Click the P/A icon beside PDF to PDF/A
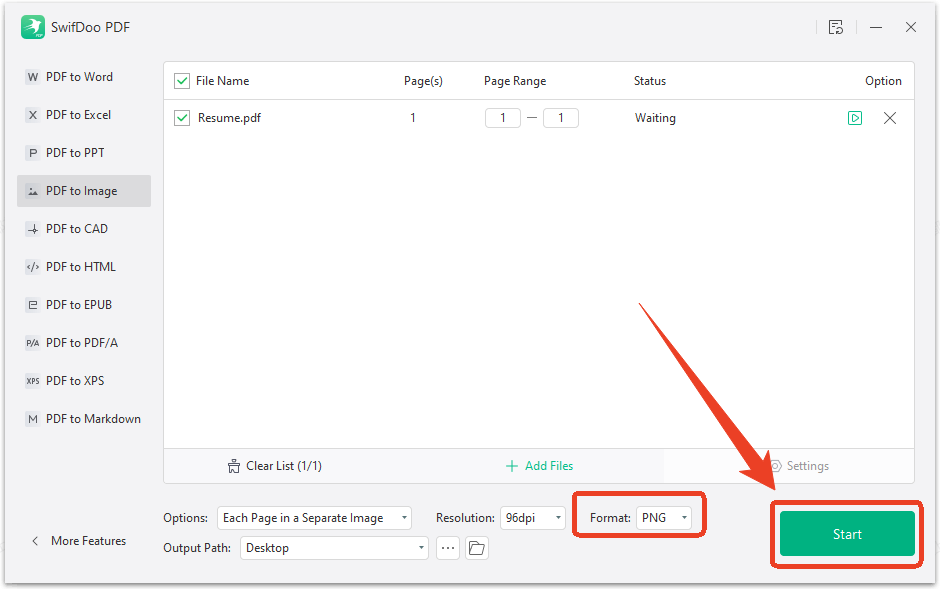 point(33,343)
